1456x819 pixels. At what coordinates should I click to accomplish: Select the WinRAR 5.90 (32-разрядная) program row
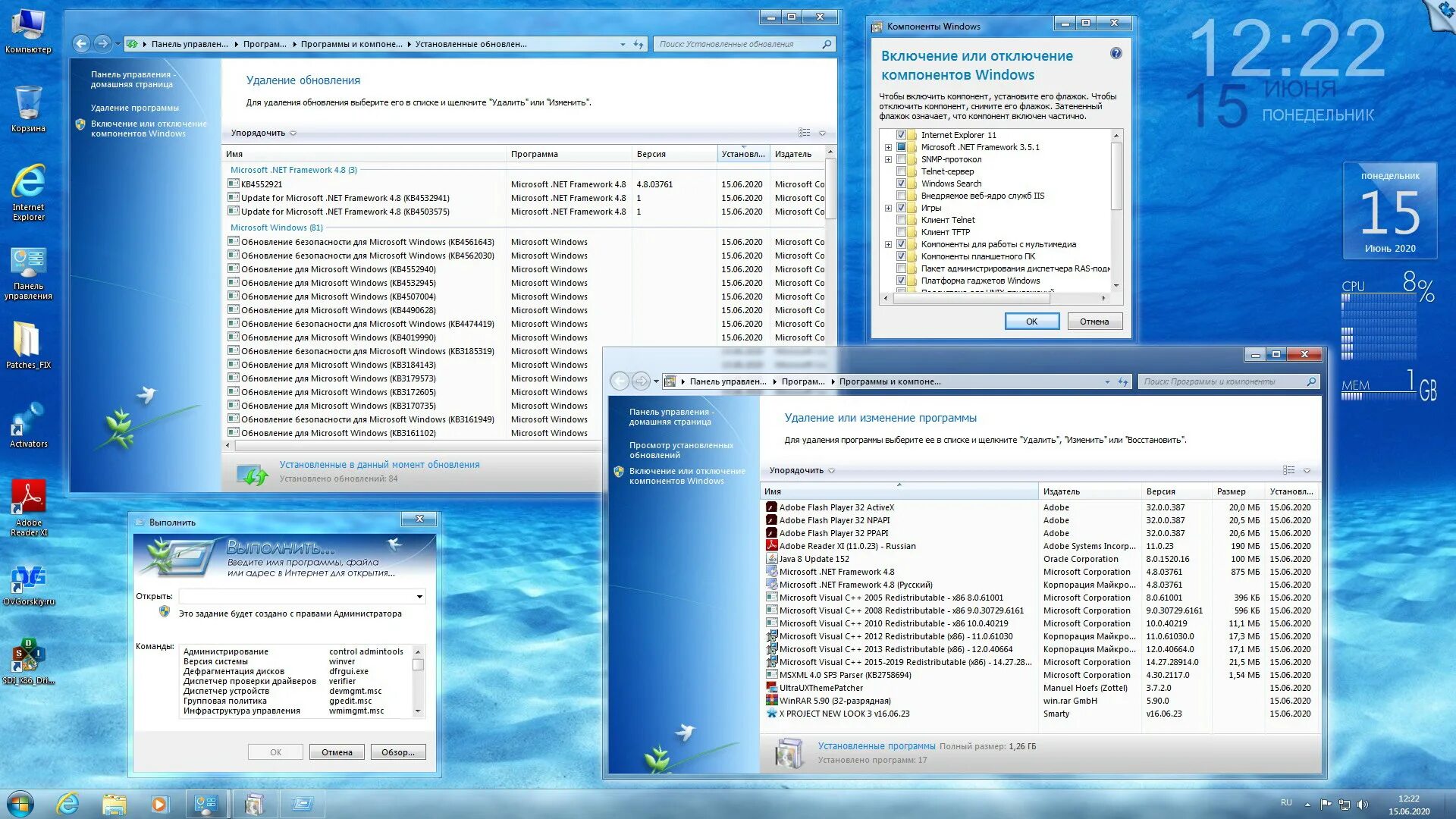1040,701
